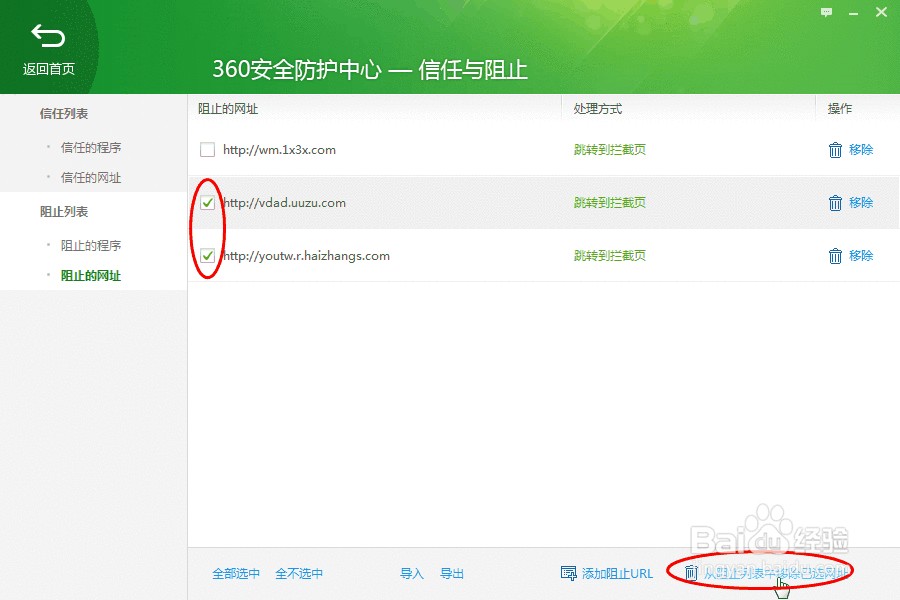The image size is (900, 600).
Task: Click 移除 link for wm.1x3x.com
Action: (x=861, y=150)
